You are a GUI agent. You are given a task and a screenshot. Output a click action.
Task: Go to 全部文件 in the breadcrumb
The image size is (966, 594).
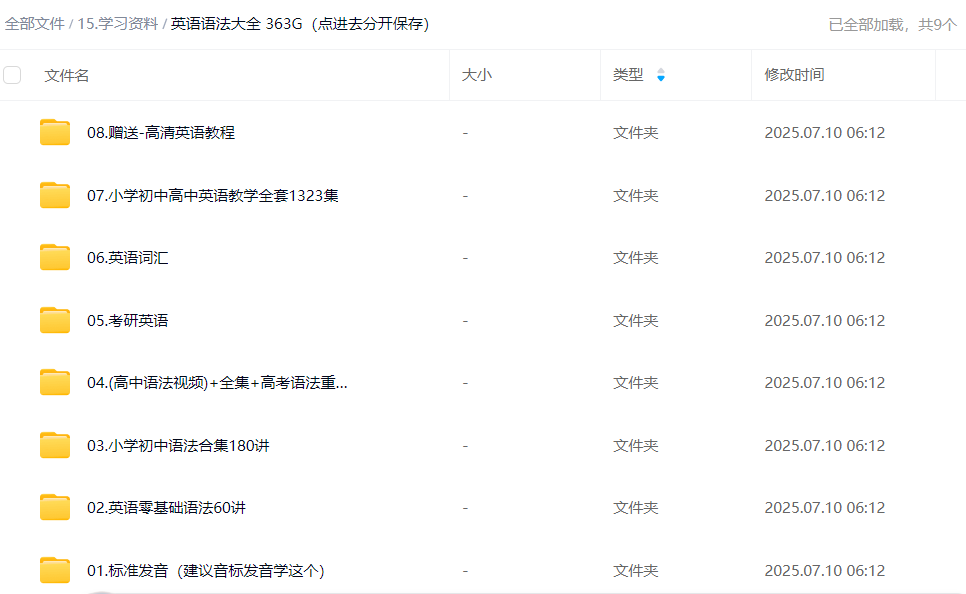pyautogui.click(x=35, y=24)
